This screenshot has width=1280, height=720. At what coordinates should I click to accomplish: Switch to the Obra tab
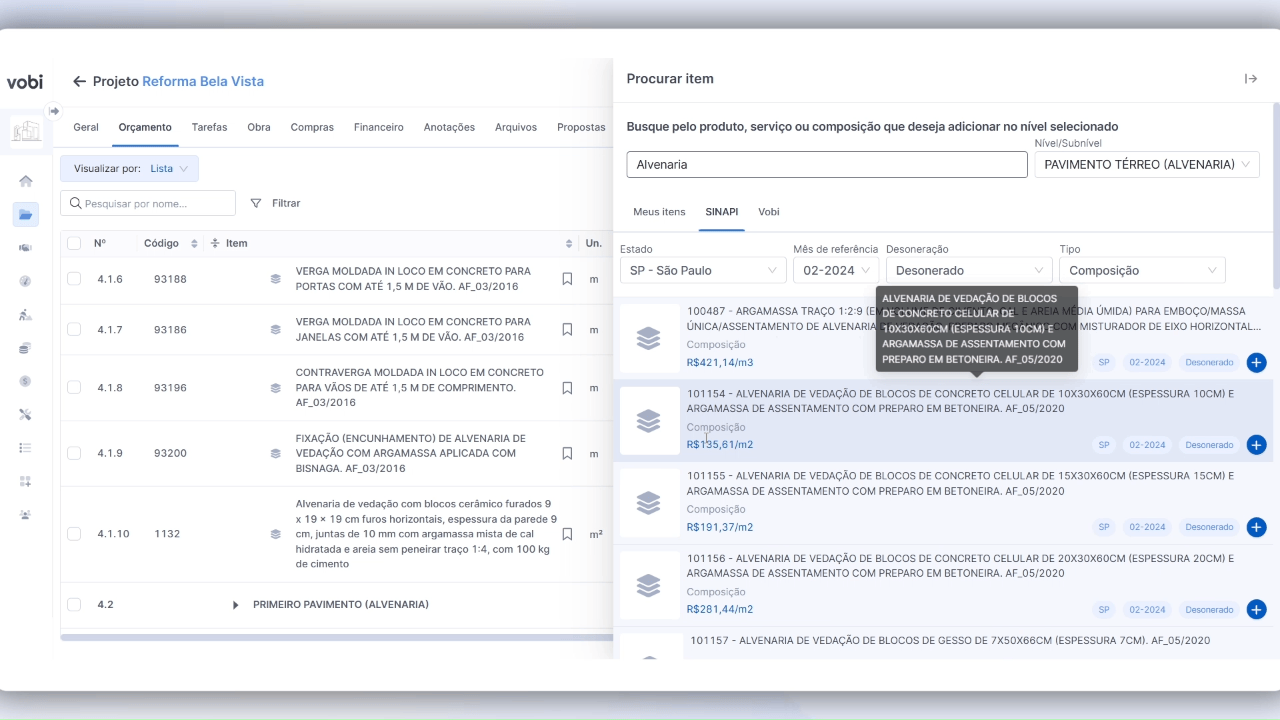point(259,128)
